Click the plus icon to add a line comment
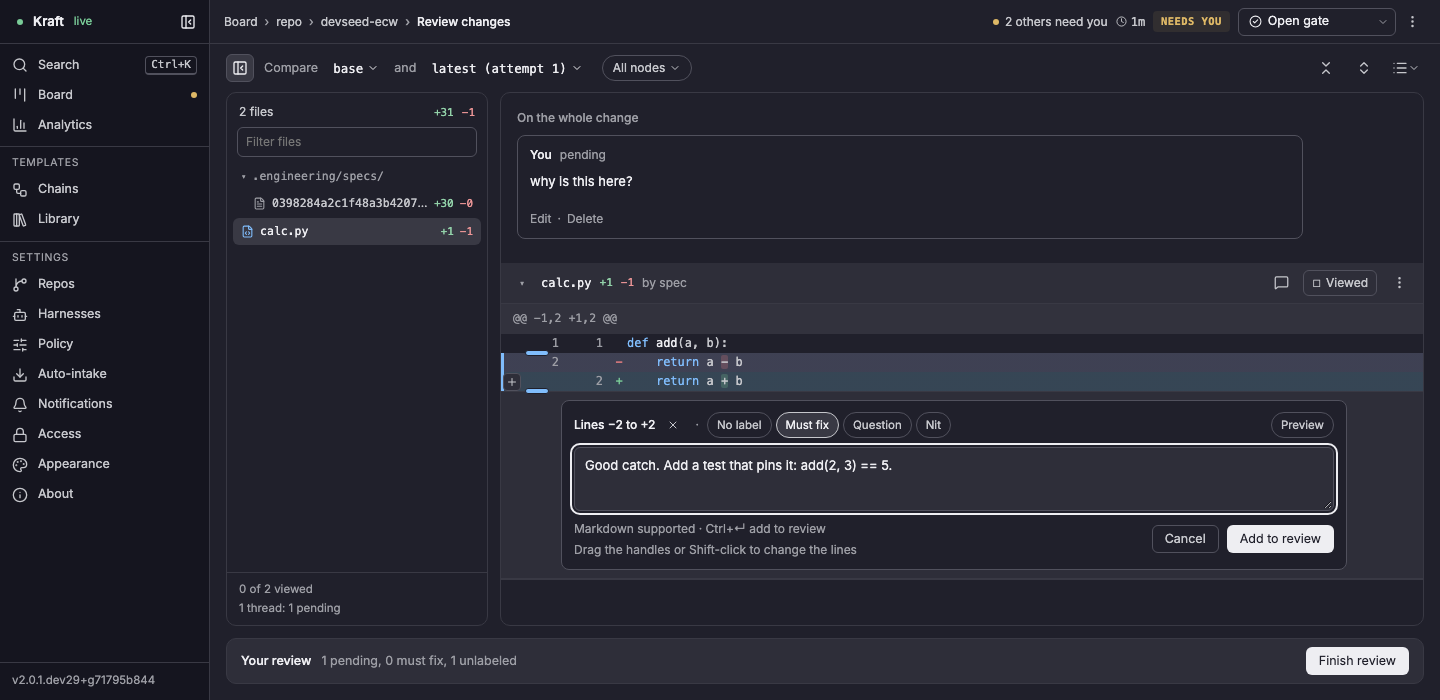 tap(512, 381)
